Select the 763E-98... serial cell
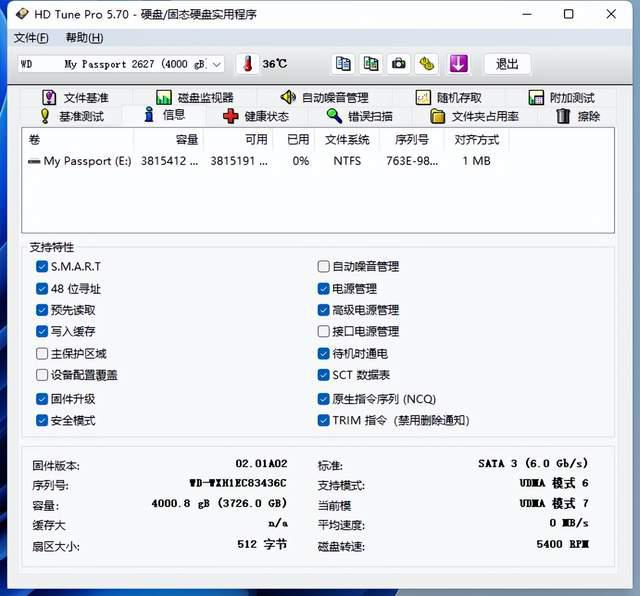The height and width of the screenshot is (596, 640). [x=412, y=161]
